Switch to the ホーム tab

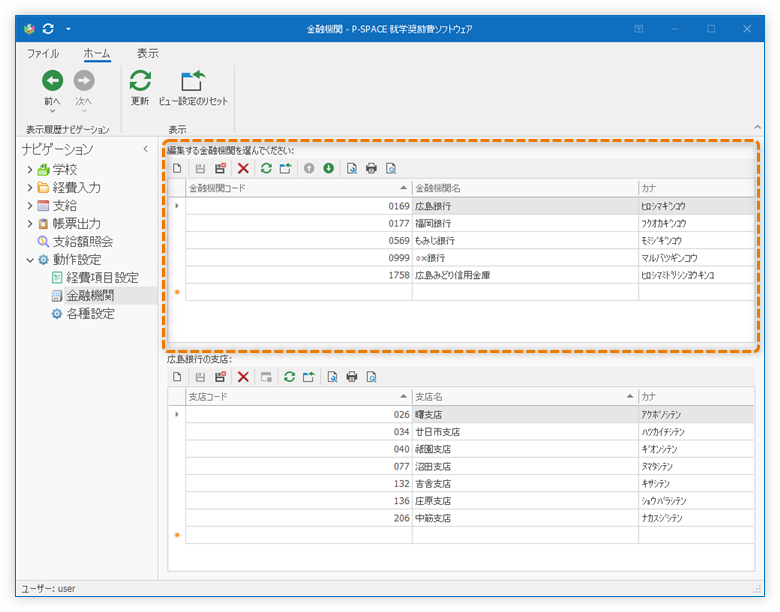tap(97, 53)
